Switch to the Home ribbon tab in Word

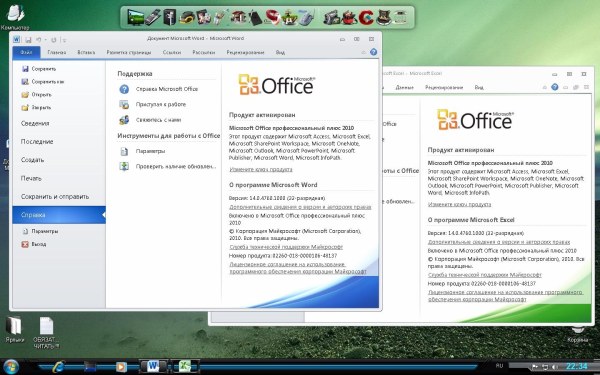[57, 52]
